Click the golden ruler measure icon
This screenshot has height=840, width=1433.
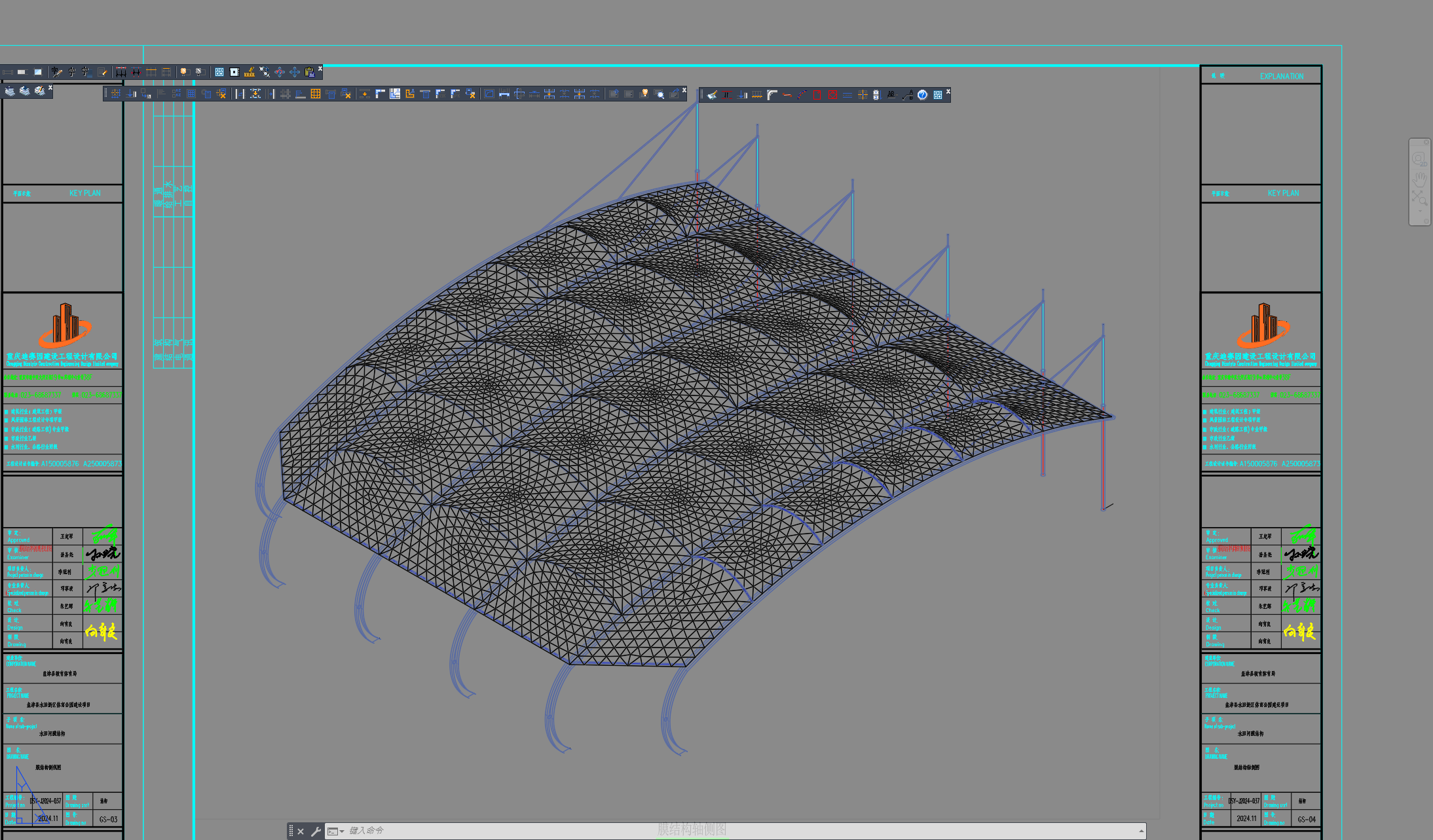click(249, 72)
